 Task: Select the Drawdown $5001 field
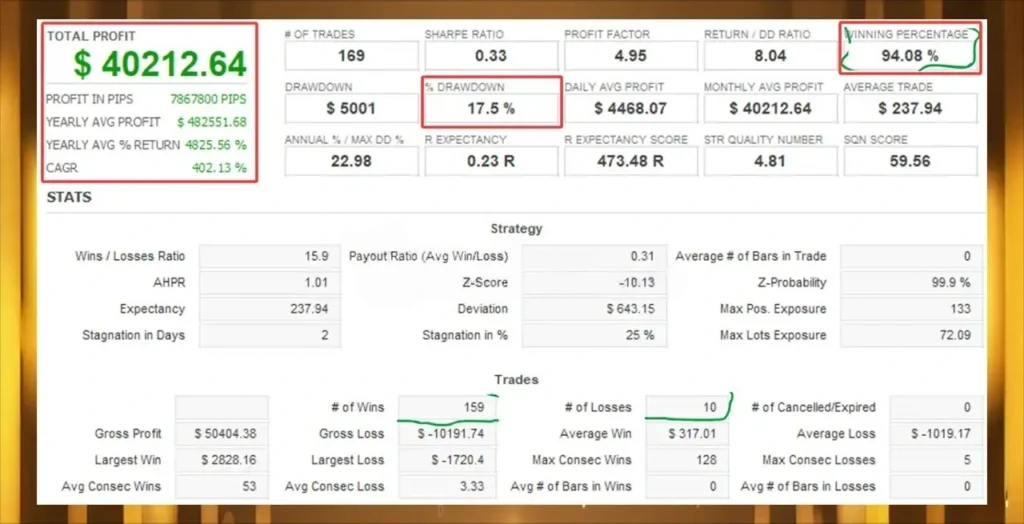point(351,108)
